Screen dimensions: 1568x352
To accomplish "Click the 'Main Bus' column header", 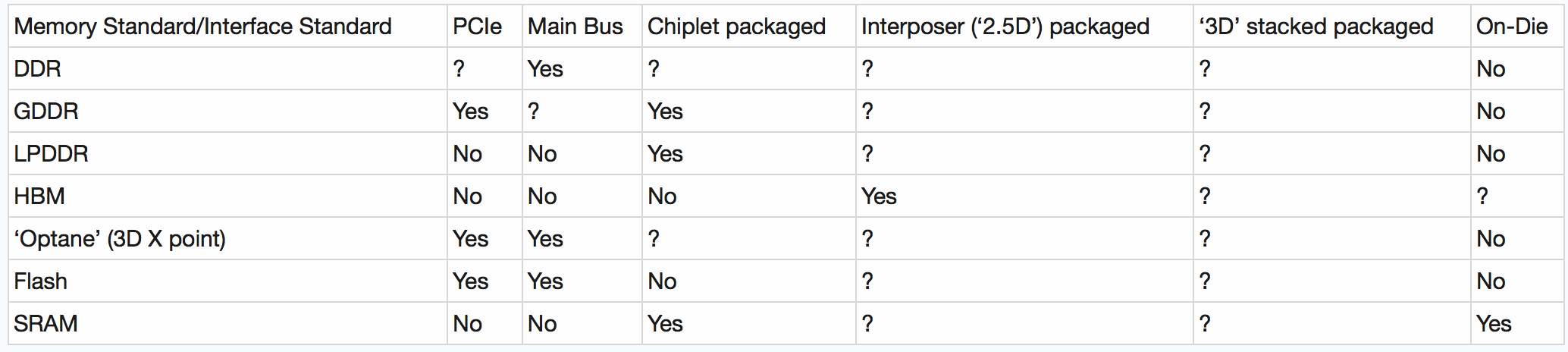I will (575, 27).
